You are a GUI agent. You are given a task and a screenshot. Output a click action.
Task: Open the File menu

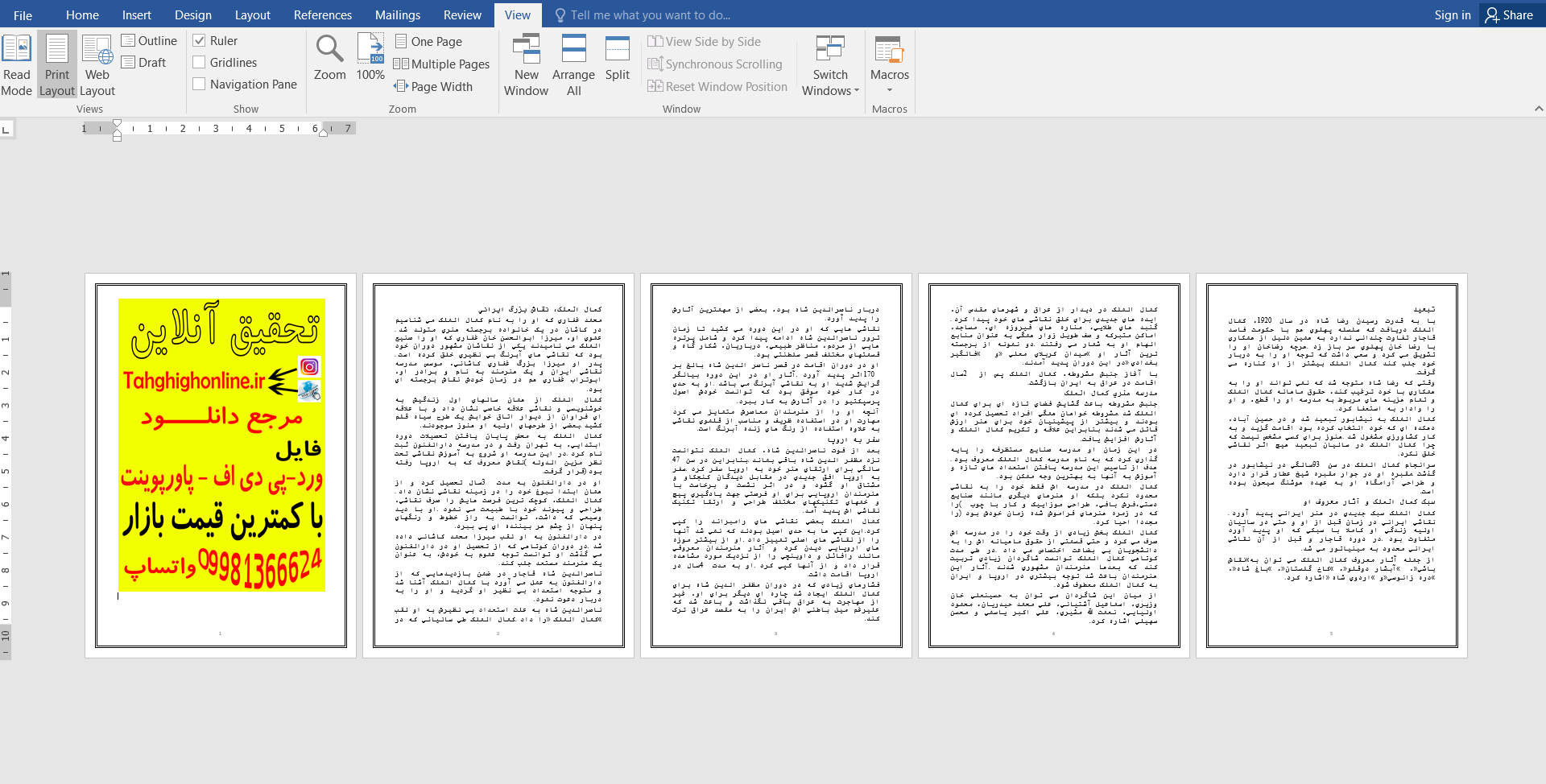pos(23,14)
